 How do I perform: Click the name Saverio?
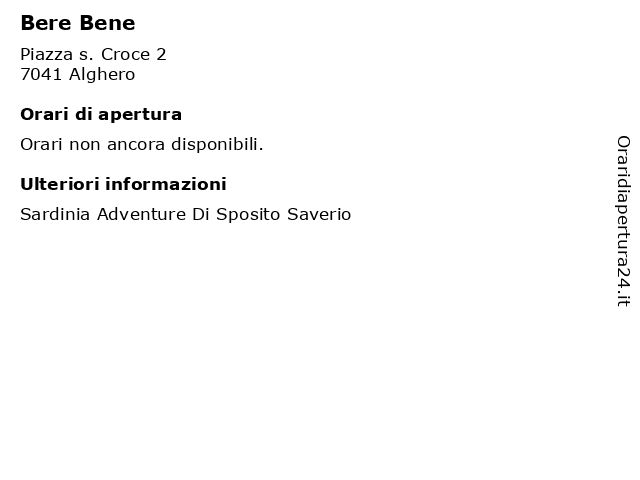[319, 214]
